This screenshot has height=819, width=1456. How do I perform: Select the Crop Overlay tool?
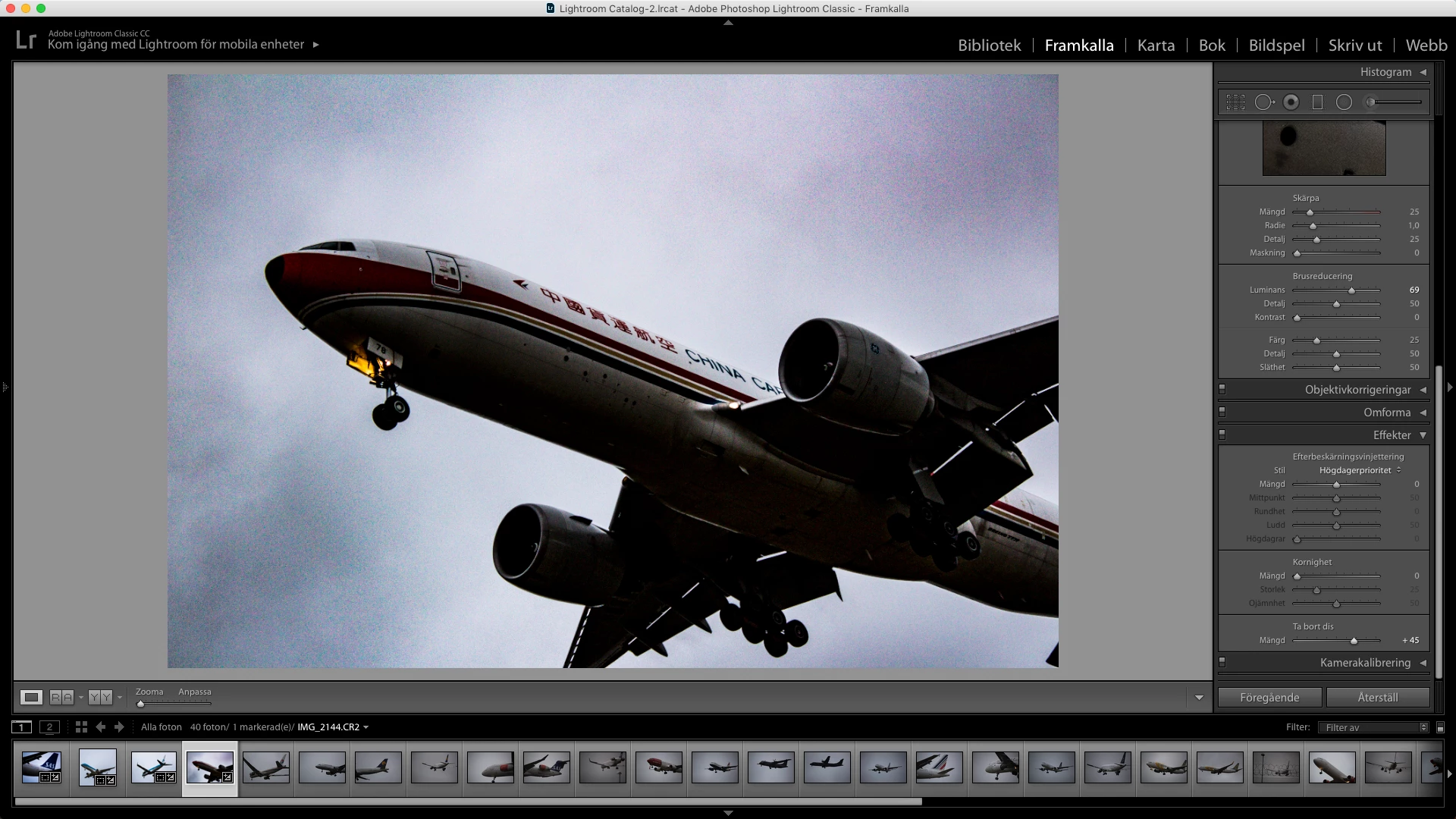tap(1235, 102)
